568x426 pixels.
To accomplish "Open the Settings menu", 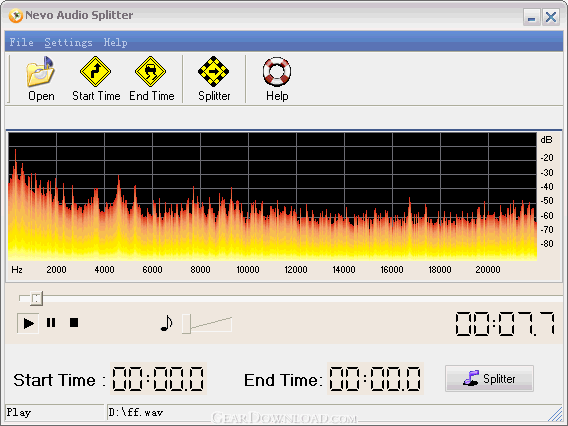I will [68, 42].
